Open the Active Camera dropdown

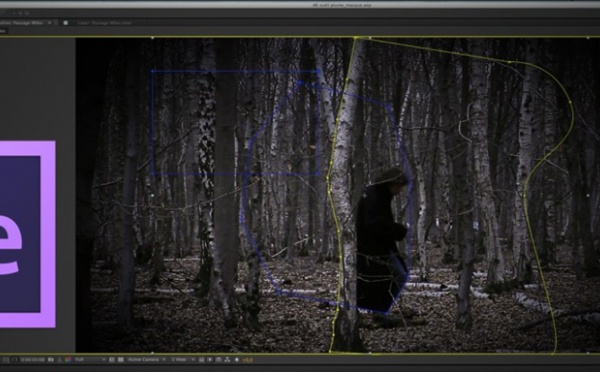pyautogui.click(x=147, y=360)
